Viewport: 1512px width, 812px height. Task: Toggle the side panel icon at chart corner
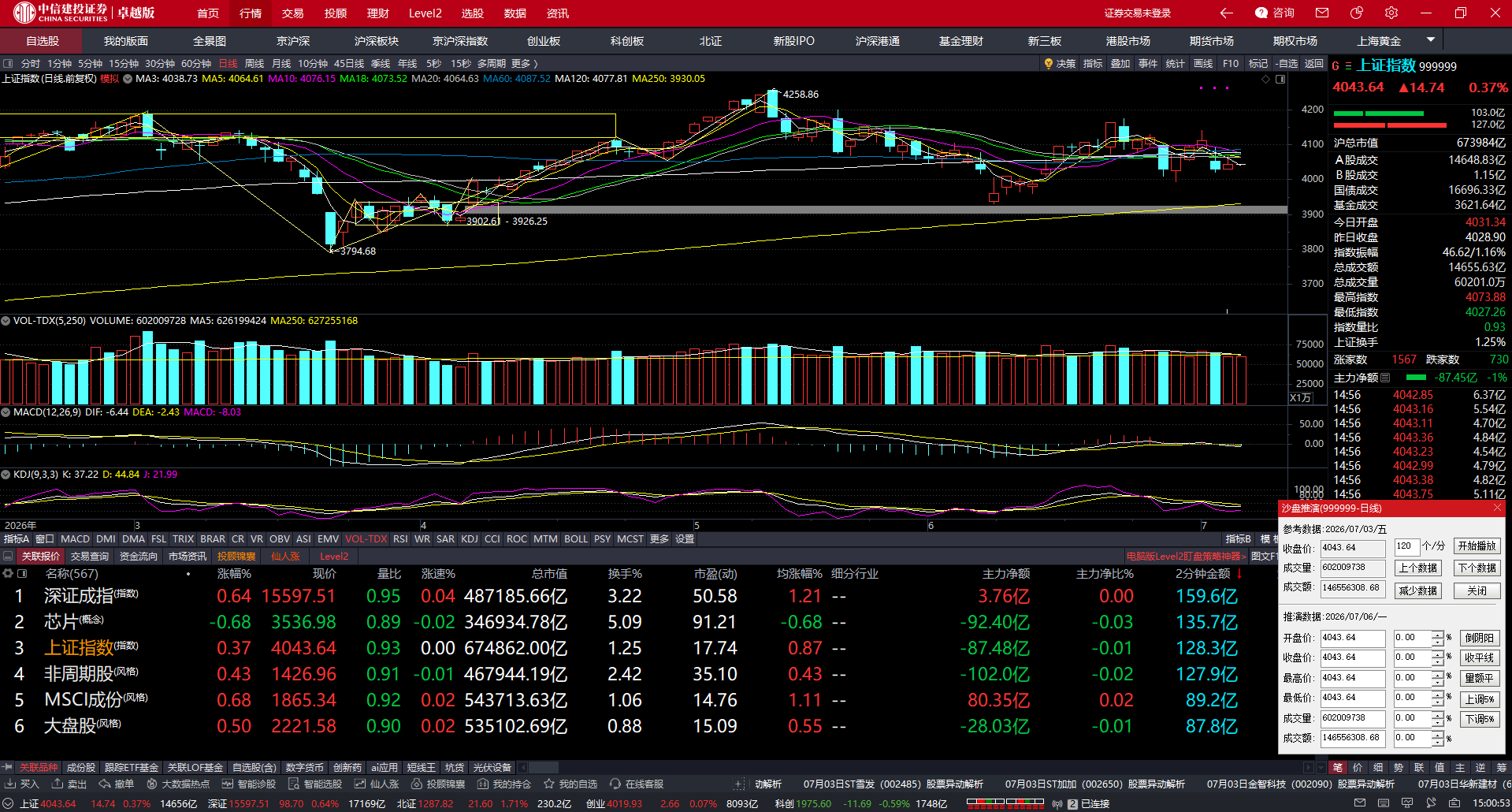coord(1280,80)
